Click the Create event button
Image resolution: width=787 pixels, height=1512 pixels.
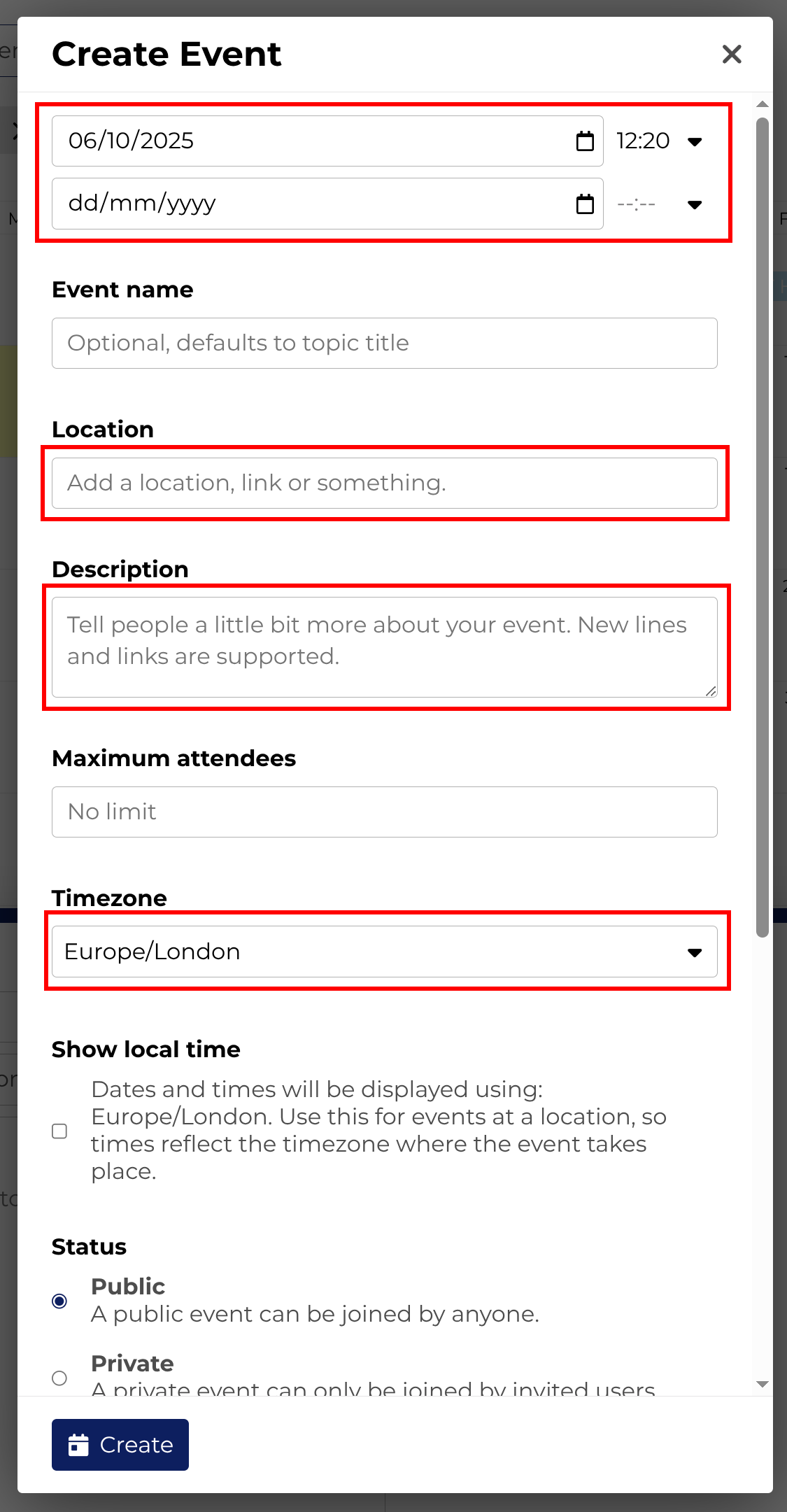point(120,1445)
